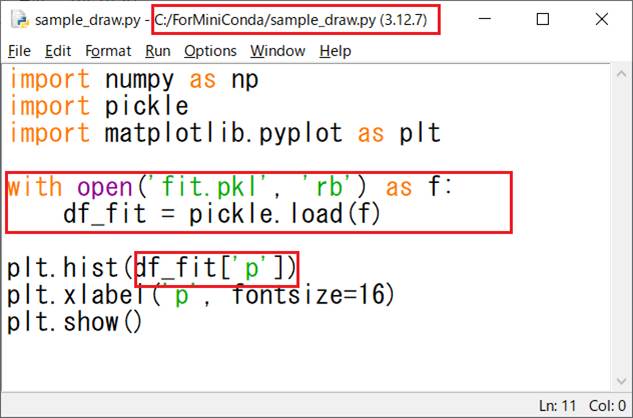Open the File menu
633x418 pixels.
point(19,51)
